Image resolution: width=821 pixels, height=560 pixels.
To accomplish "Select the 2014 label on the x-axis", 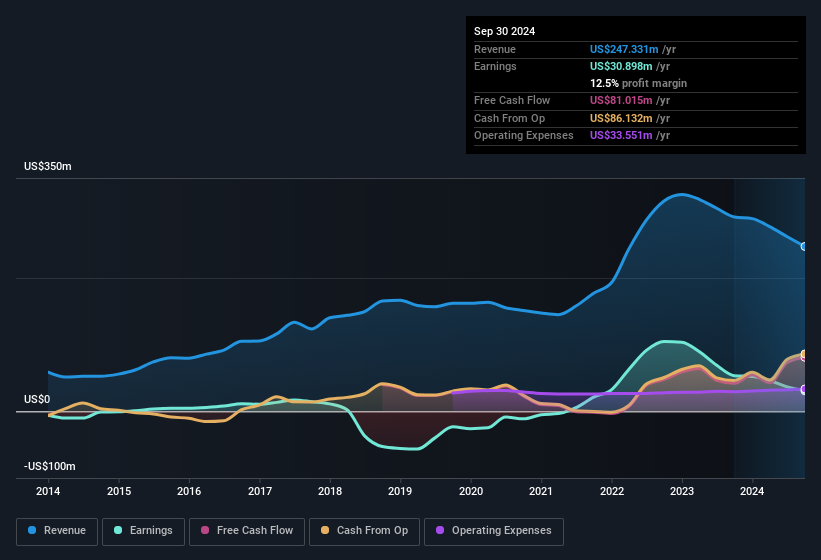I will pos(48,491).
